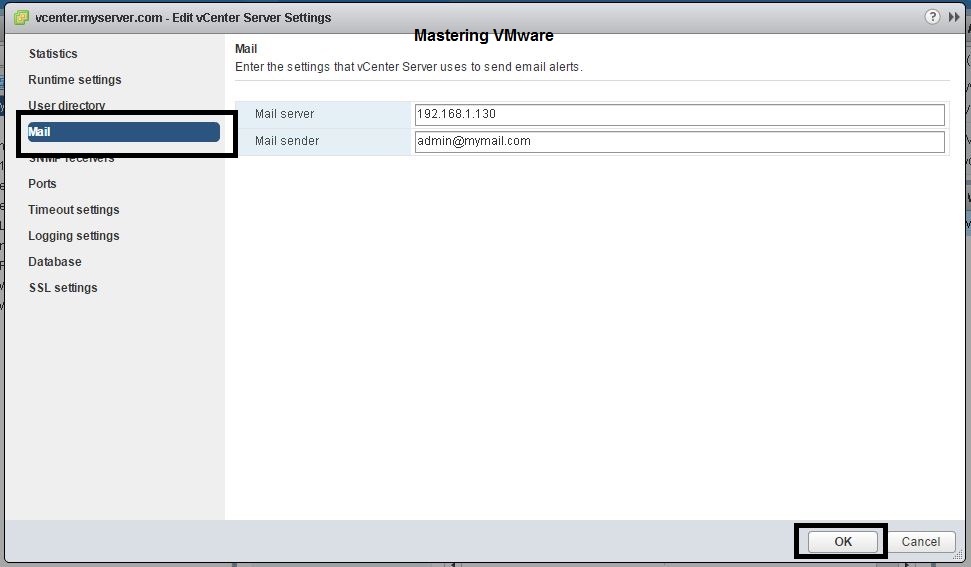Click the Mail sender label
The image size is (971, 567).
[x=287, y=141]
